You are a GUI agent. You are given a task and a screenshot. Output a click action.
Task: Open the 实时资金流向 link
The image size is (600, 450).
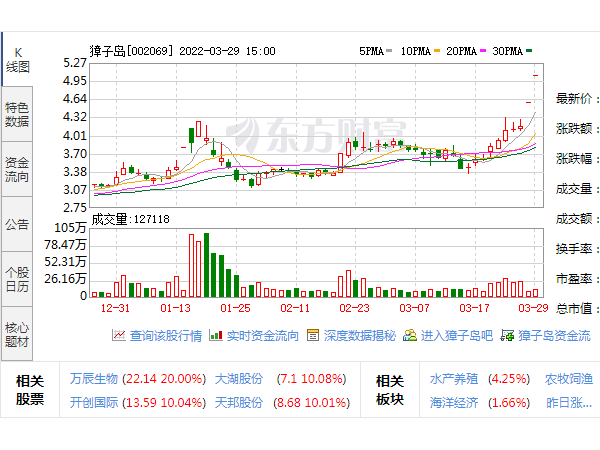point(262,337)
